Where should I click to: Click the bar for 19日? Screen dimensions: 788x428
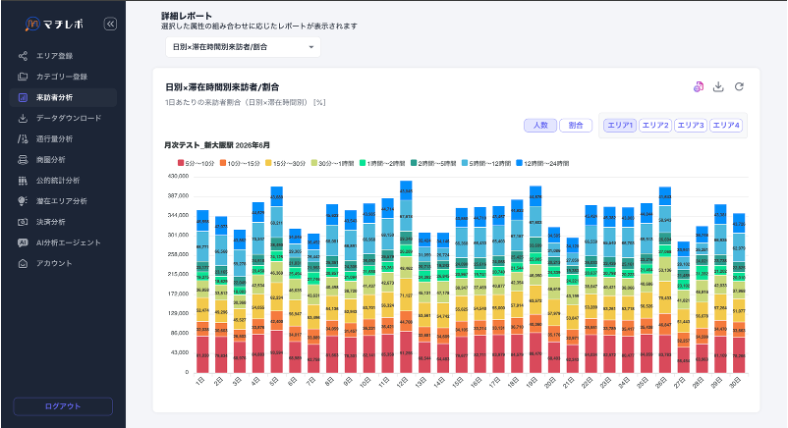[536, 279]
